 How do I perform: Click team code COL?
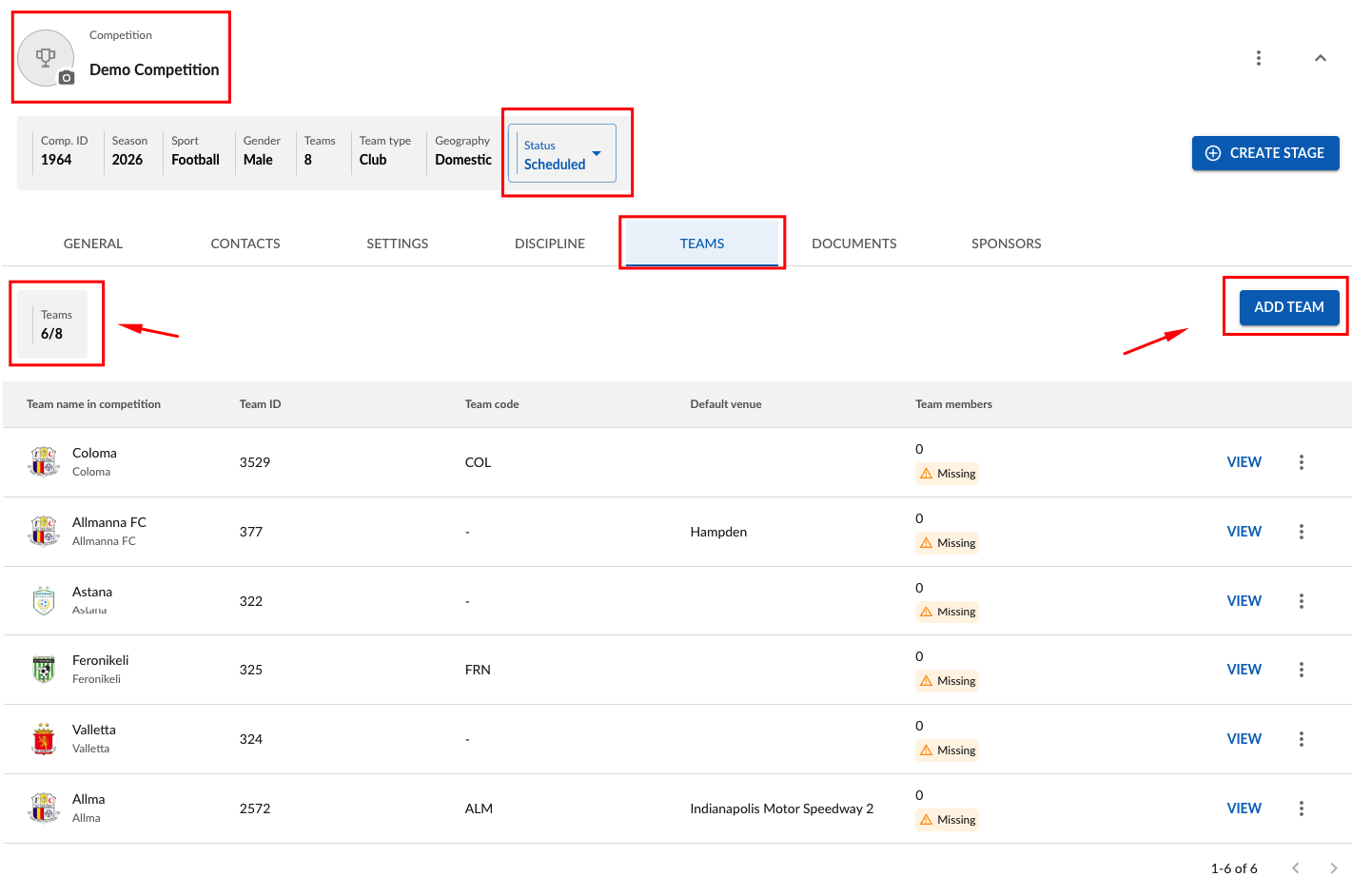(478, 462)
